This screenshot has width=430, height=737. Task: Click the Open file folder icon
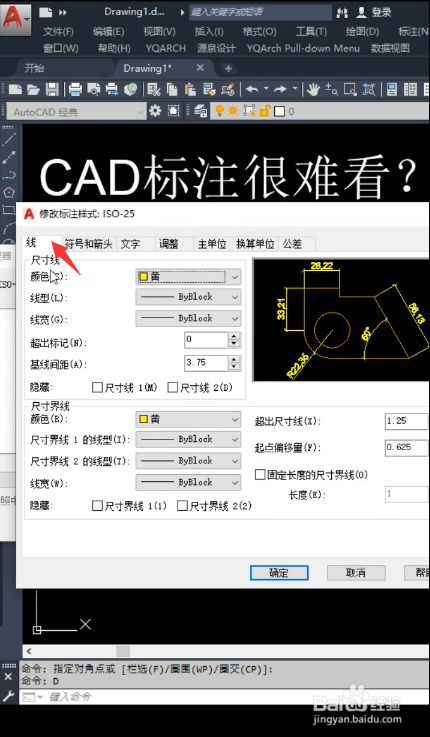[33, 88]
